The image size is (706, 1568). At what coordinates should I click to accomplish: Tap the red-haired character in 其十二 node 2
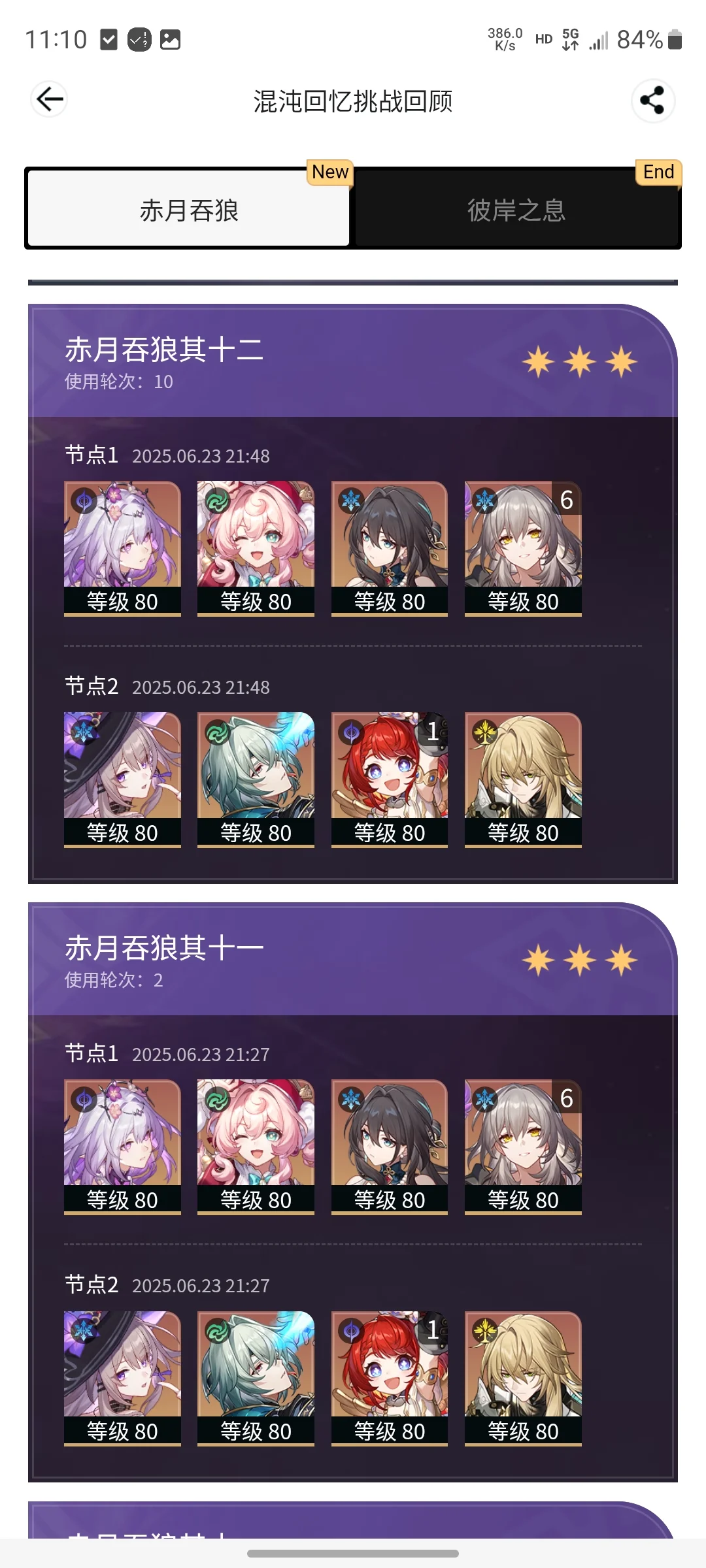390,780
